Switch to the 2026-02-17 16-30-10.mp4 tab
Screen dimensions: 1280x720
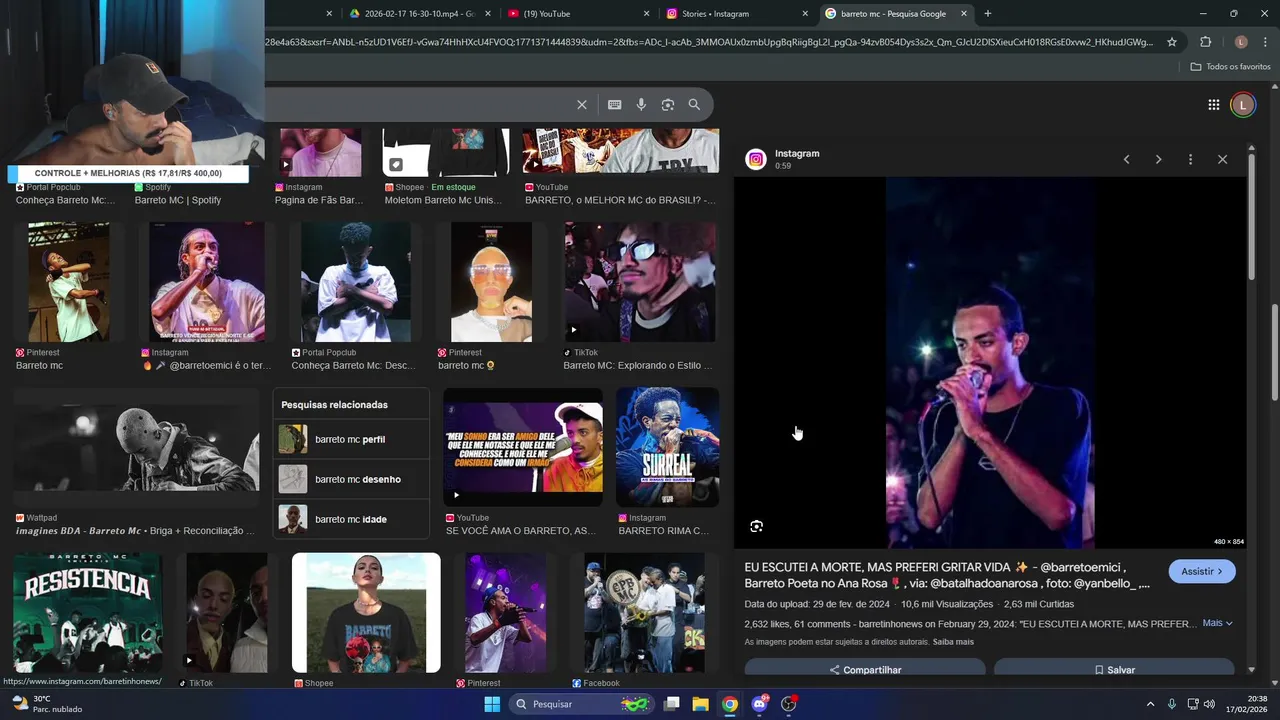[x=420, y=14]
